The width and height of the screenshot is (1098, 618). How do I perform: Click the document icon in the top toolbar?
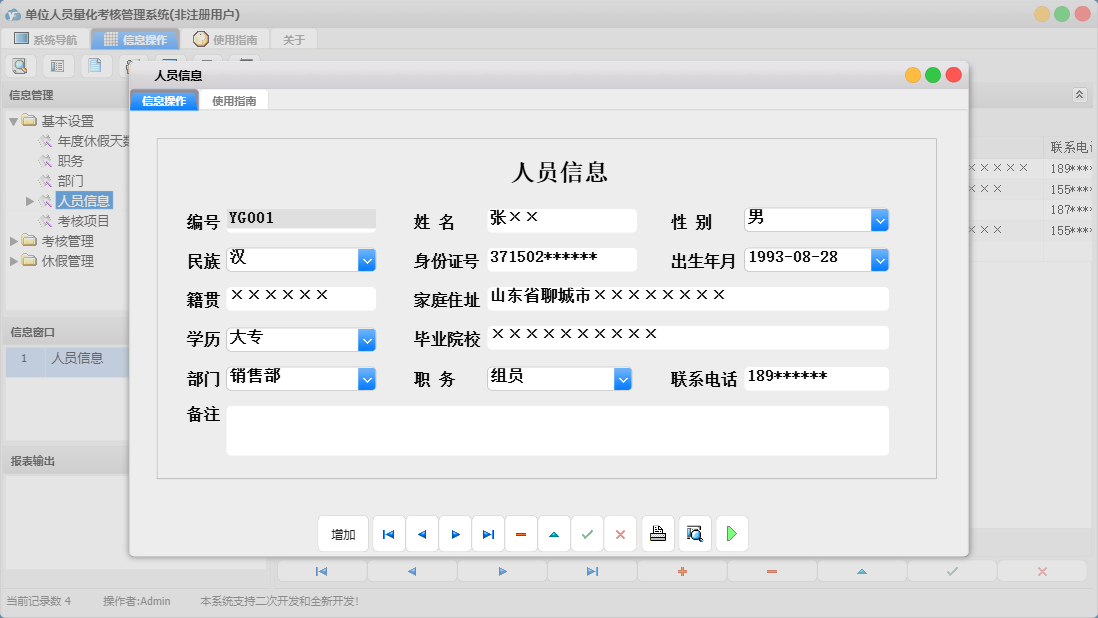95,65
